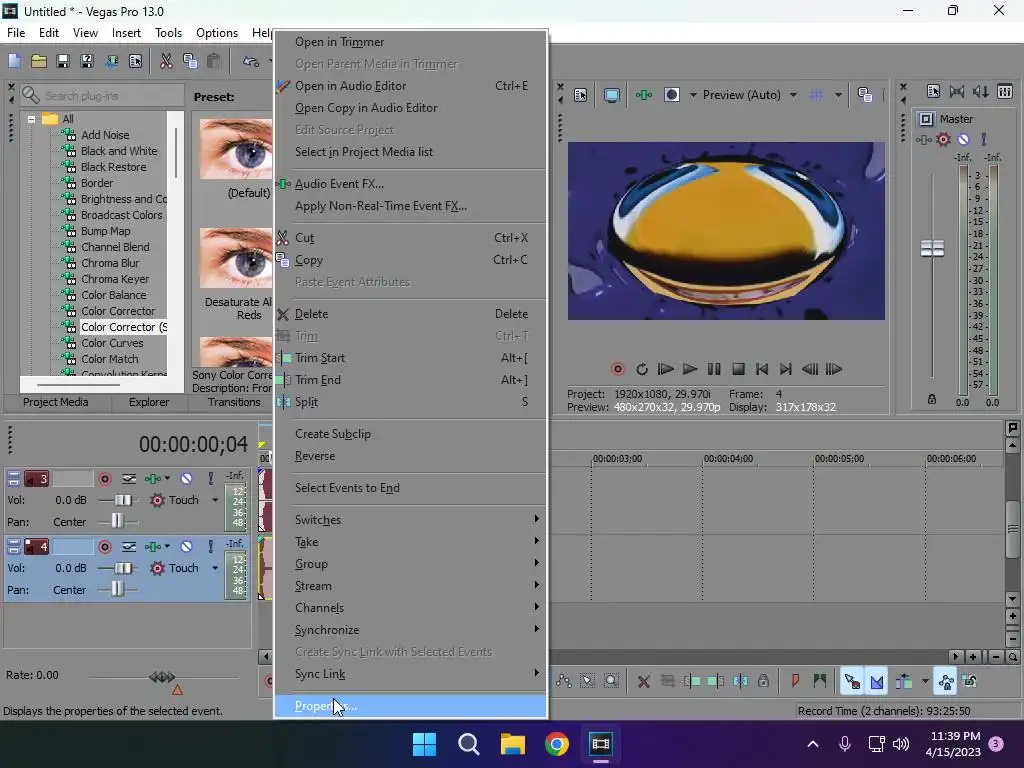Screen dimensions: 1024x768
Task: Click the New project toolbar icon
Action: tap(14, 61)
